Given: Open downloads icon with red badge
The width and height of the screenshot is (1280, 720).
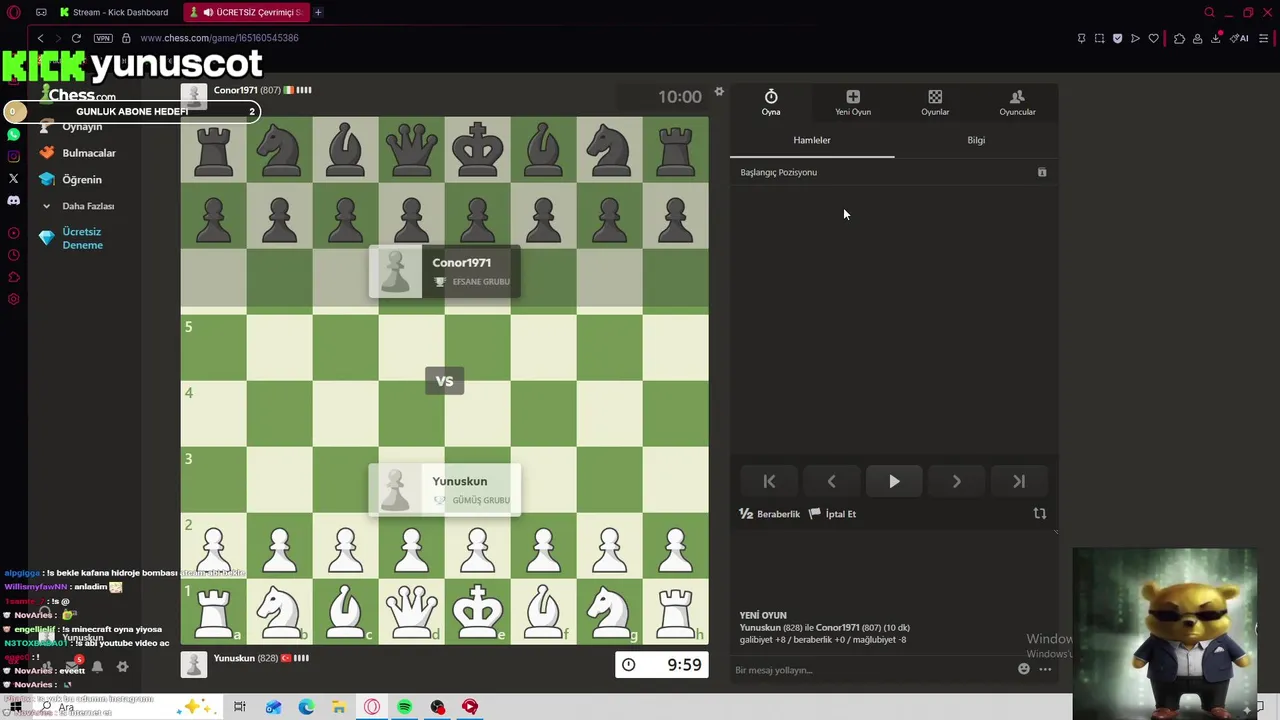Looking at the screenshot, I should (1216, 38).
